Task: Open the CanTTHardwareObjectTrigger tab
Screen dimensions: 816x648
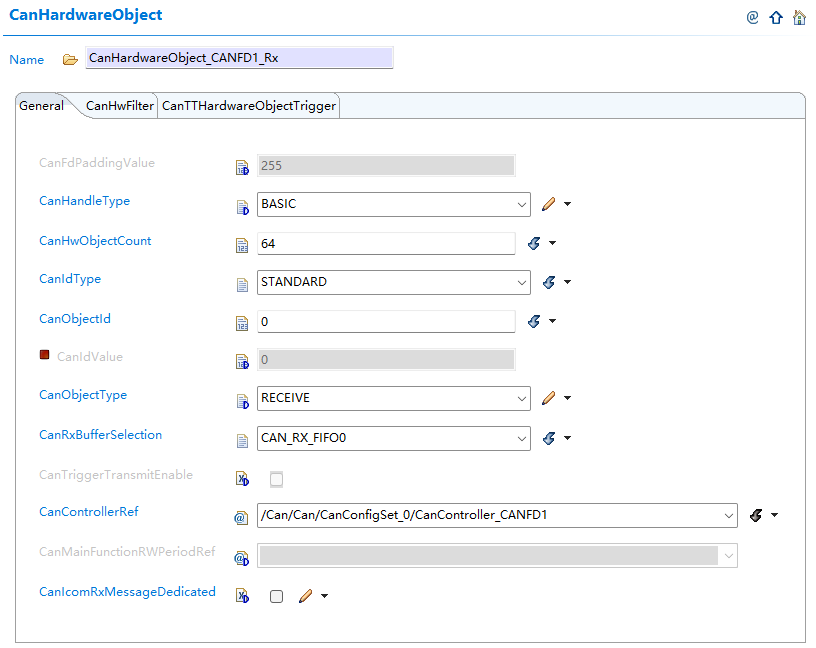Action: 249,106
